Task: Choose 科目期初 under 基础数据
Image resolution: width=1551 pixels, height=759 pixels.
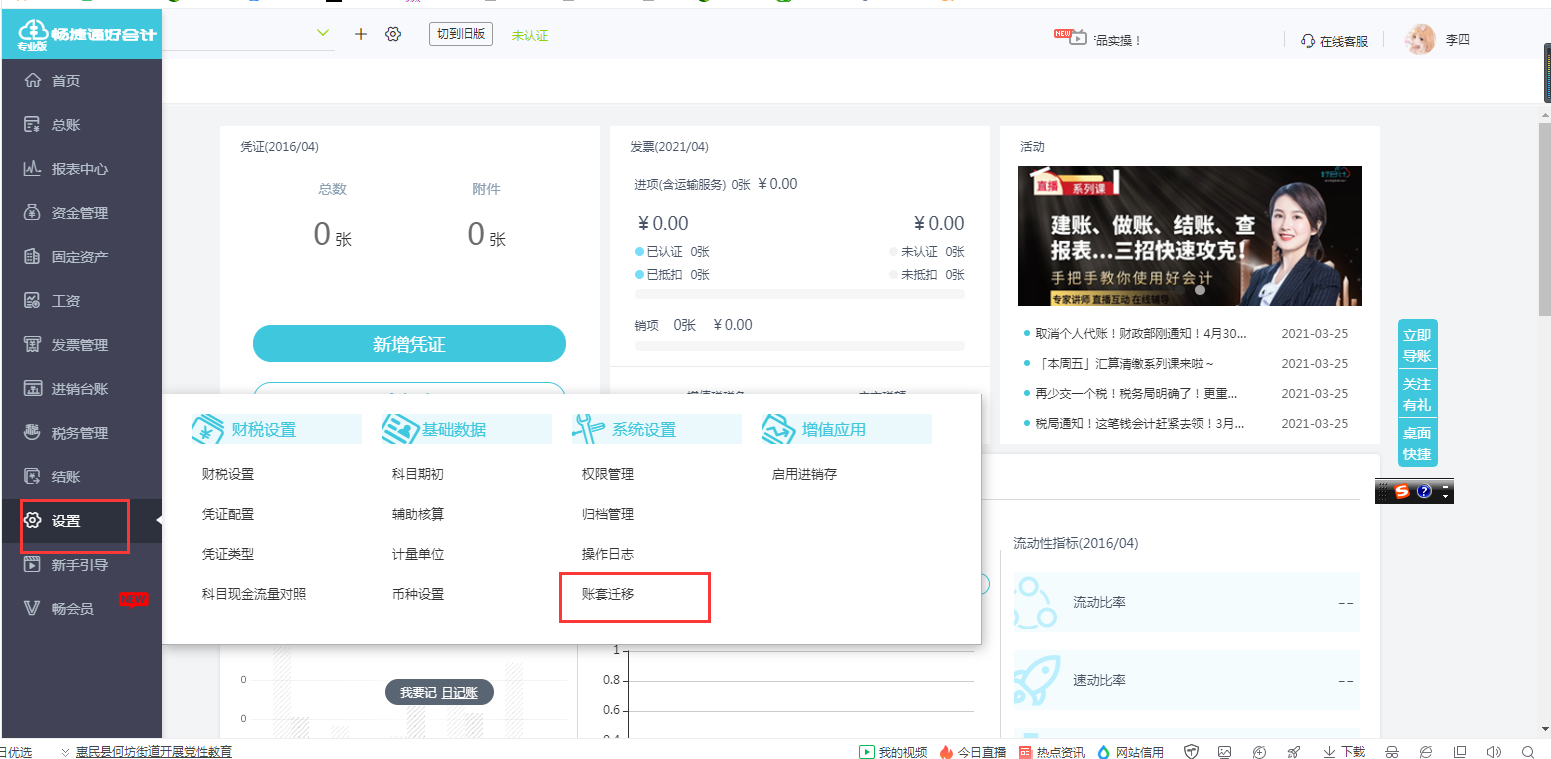Action: click(x=418, y=474)
